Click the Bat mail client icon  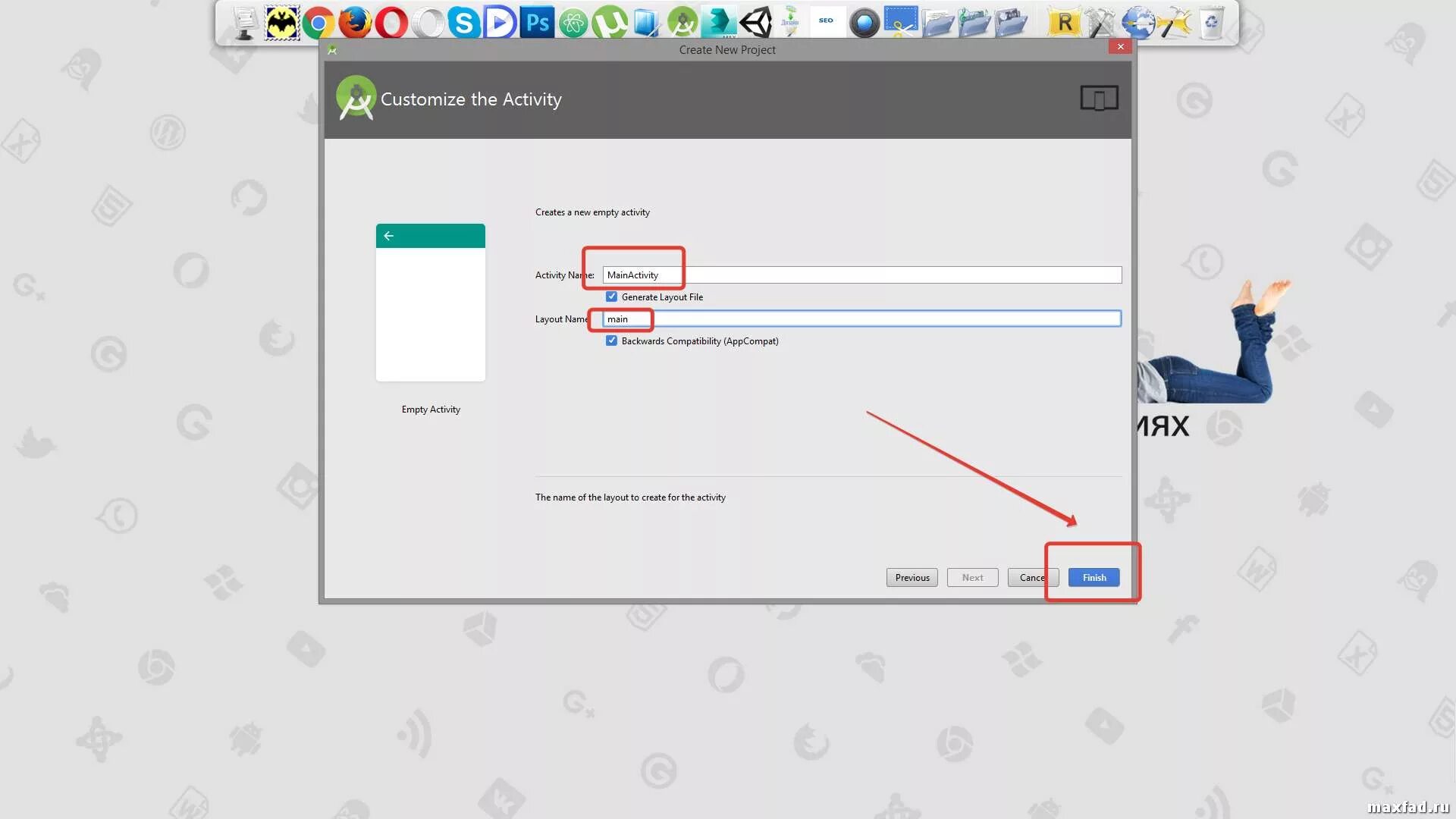click(281, 23)
